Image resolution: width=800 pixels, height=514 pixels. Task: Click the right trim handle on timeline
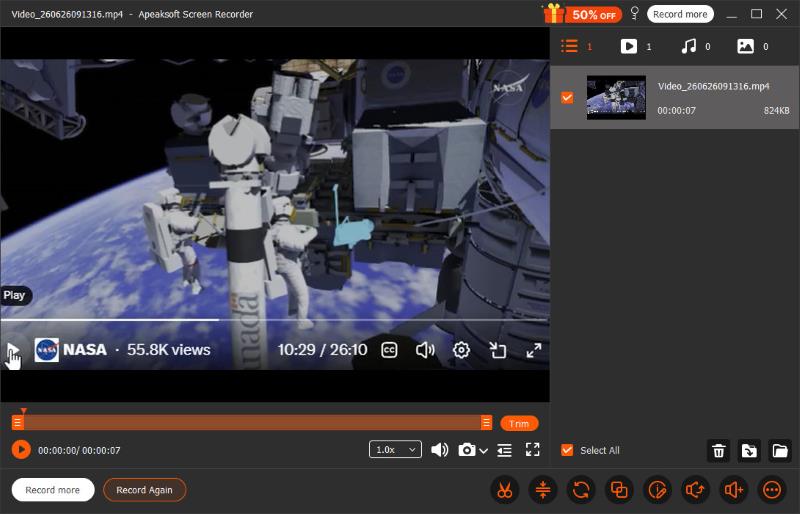486,423
